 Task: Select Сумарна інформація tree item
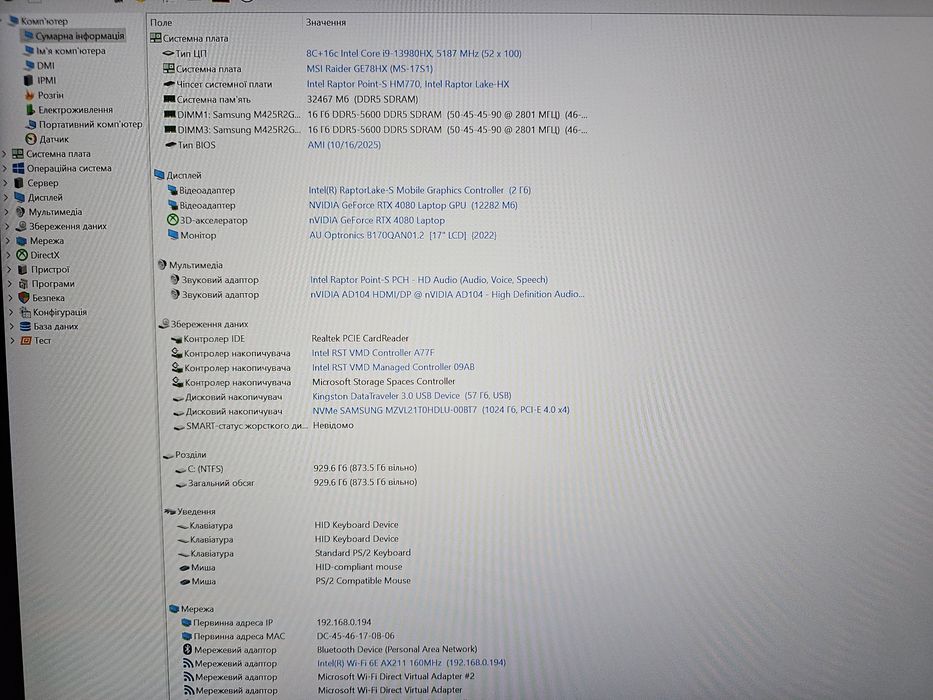pyautogui.click(x=74, y=36)
